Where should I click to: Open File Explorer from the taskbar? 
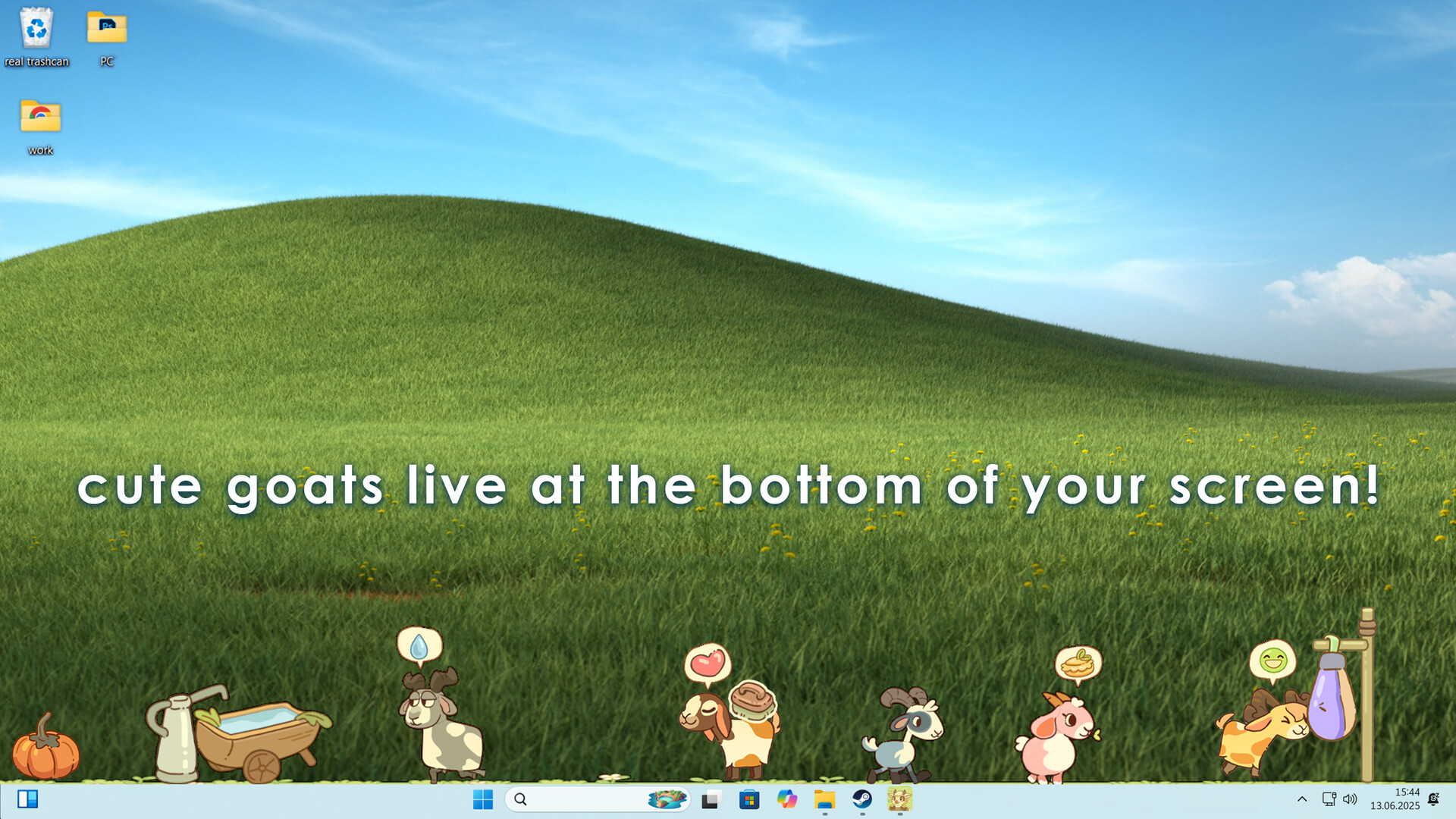click(825, 799)
